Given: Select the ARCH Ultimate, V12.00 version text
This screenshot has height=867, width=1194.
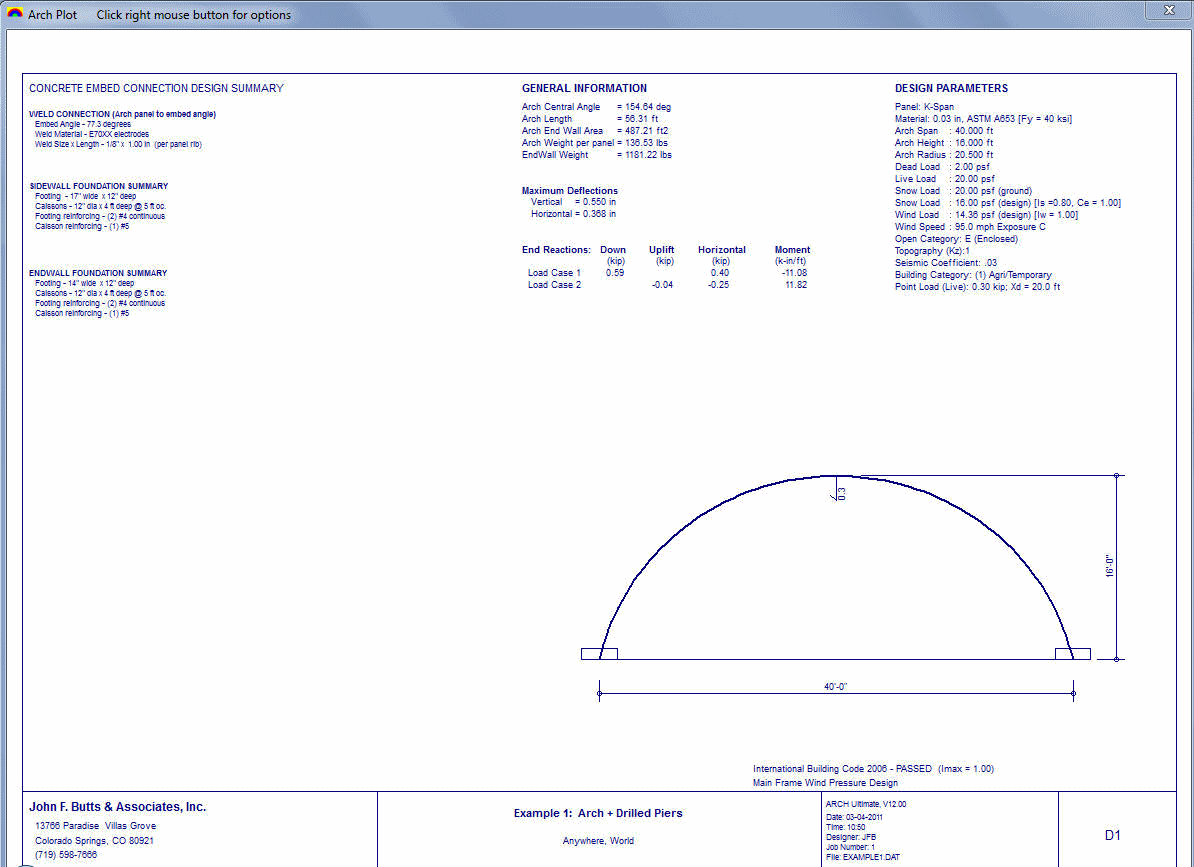Looking at the screenshot, I should 866,804.
